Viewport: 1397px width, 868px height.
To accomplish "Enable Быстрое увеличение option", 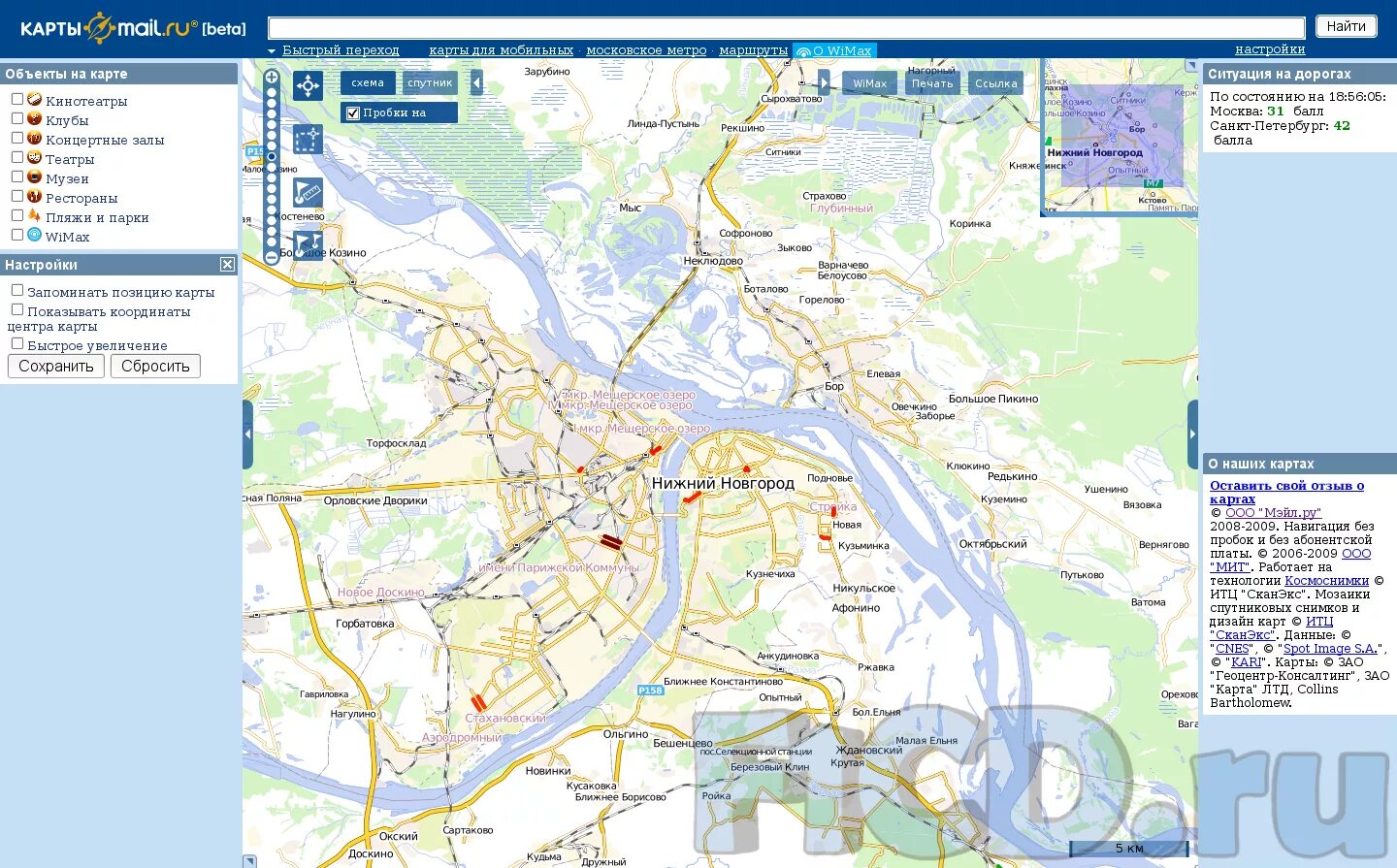I will pos(16,343).
